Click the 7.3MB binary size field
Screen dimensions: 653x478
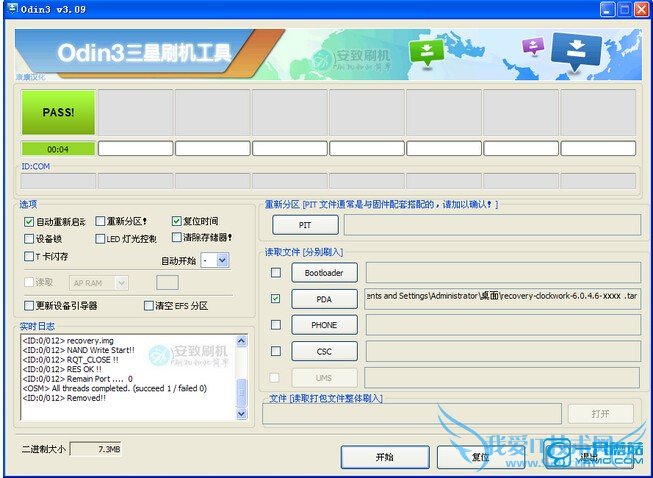(x=96, y=449)
